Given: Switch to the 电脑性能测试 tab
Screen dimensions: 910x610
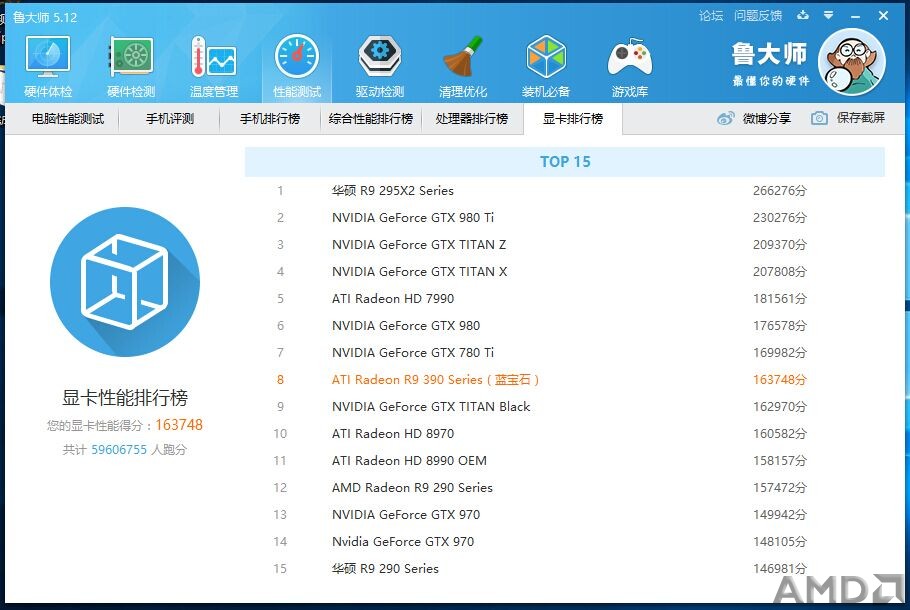Looking at the screenshot, I should (x=68, y=119).
